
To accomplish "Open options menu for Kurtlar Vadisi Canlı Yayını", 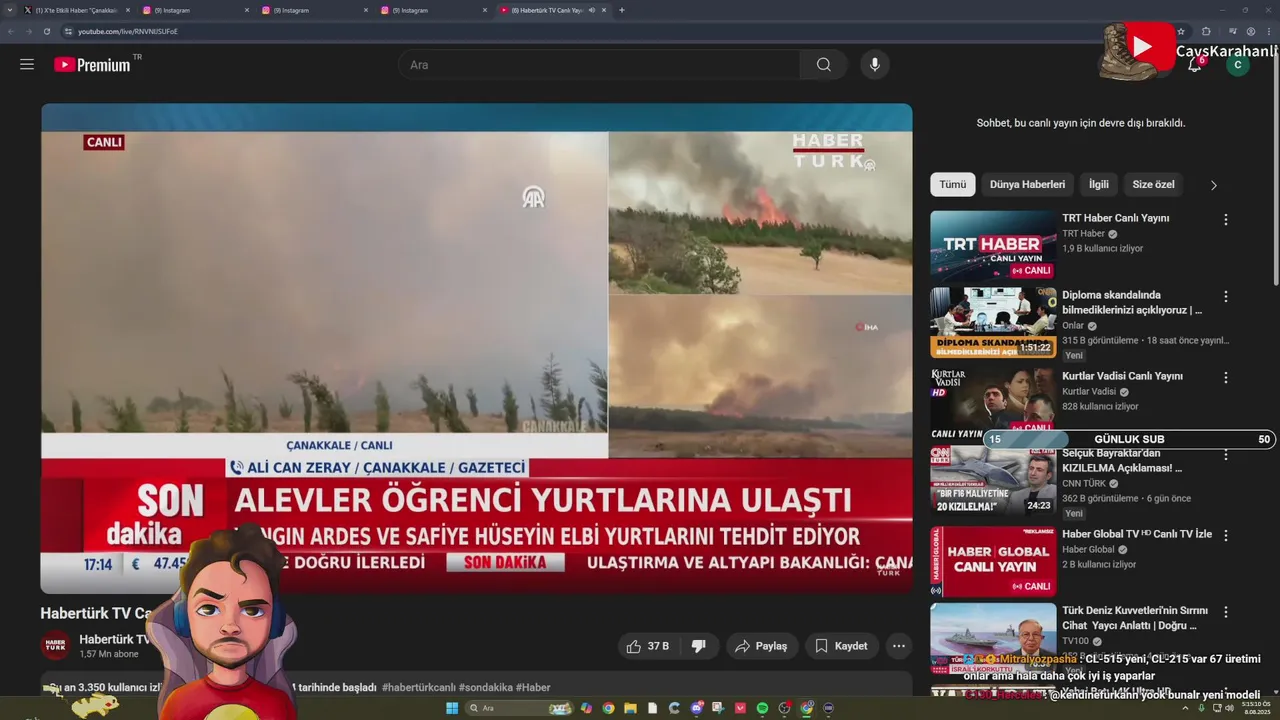I will (1226, 378).
